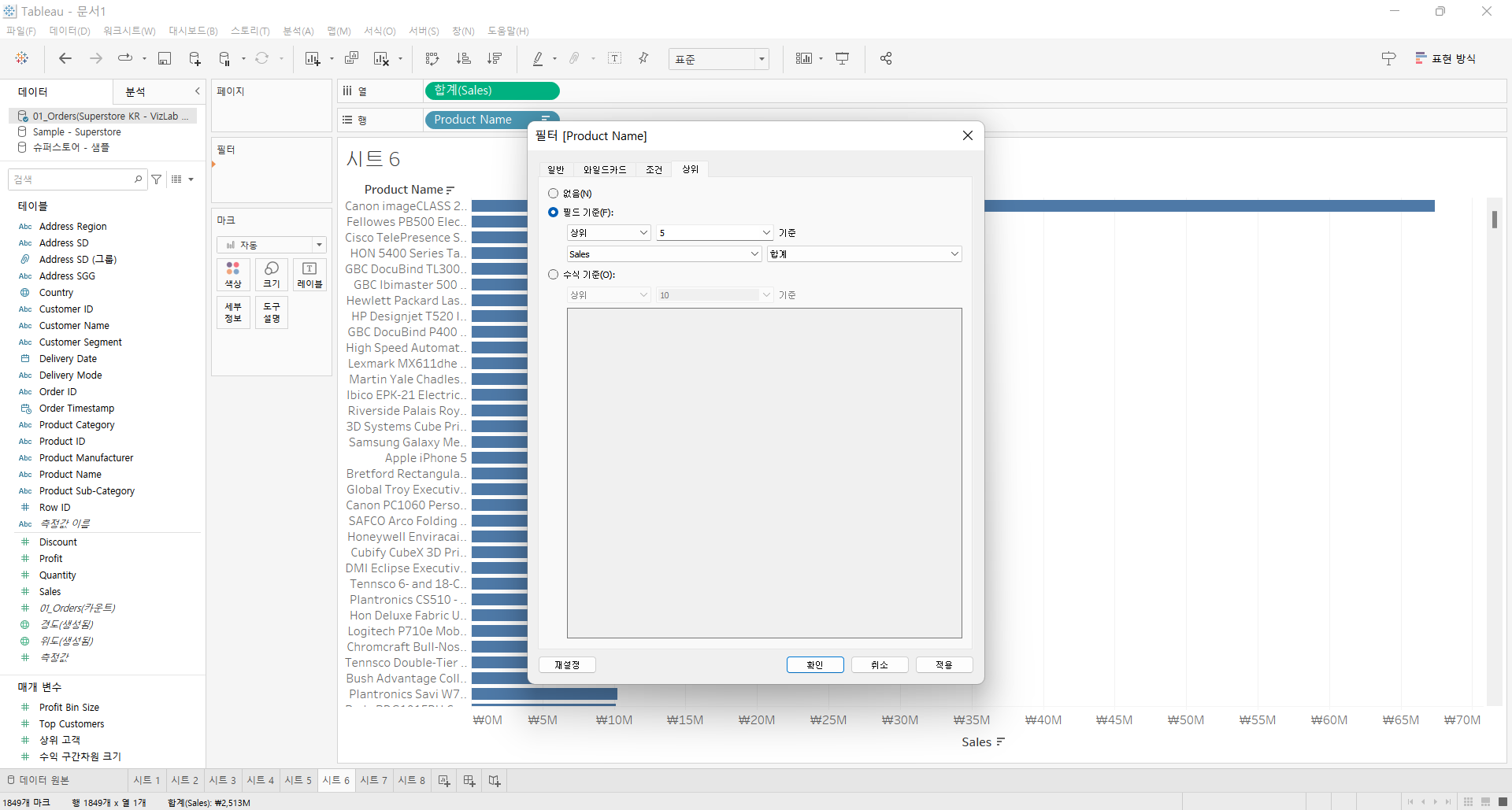Screen dimensions: 1512x810
Task: Open the Show Me panel
Action: [x=1446, y=58]
